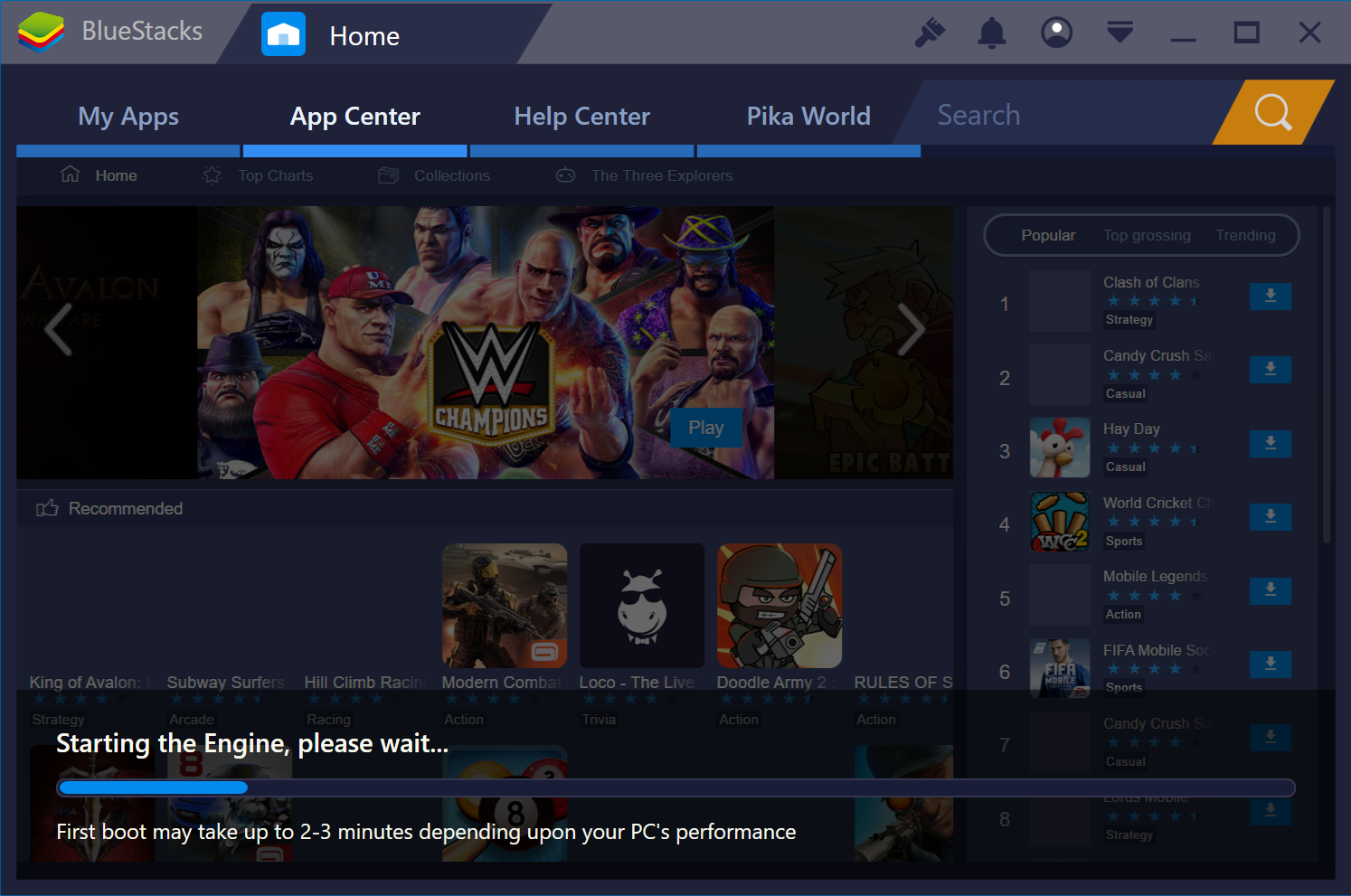Open FIFA Mobile app icon
This screenshot has height=896, width=1351.
point(1060,668)
